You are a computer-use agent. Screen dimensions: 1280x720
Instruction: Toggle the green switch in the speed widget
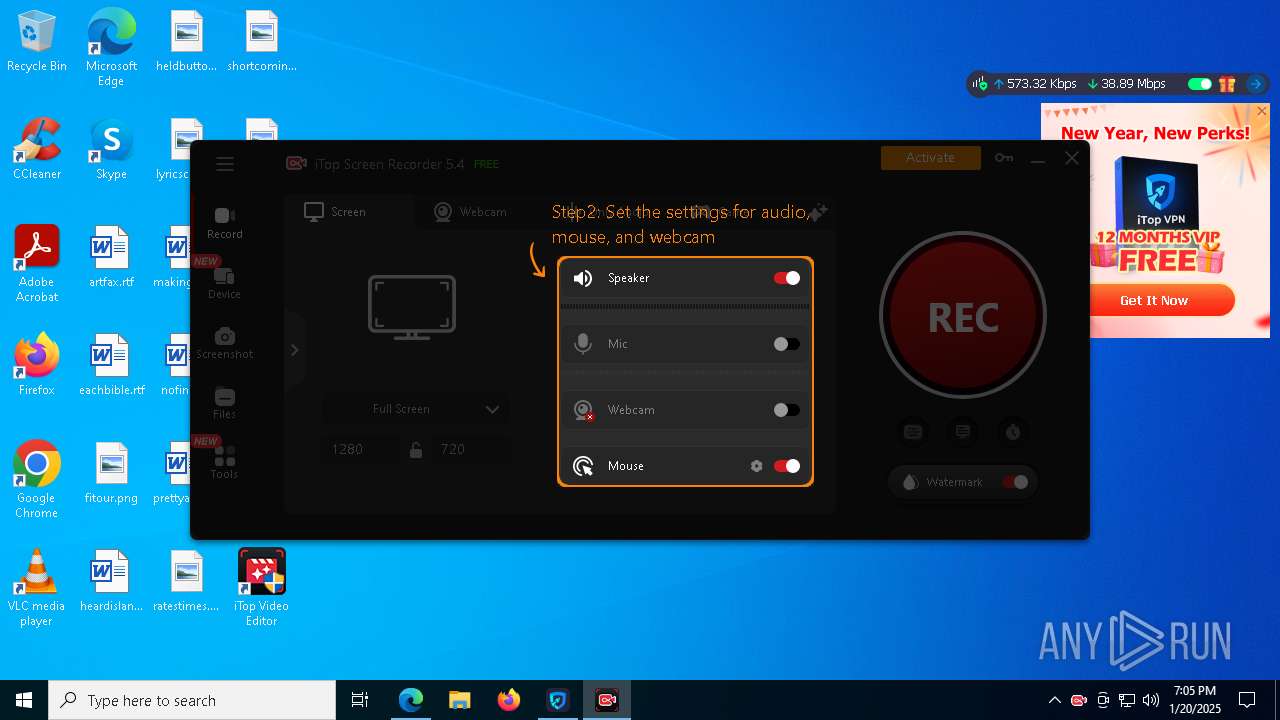1200,84
